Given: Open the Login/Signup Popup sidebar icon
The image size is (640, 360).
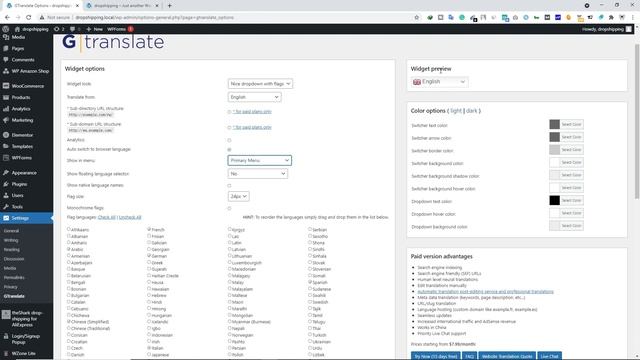Looking at the screenshot, I should (x=6, y=336).
